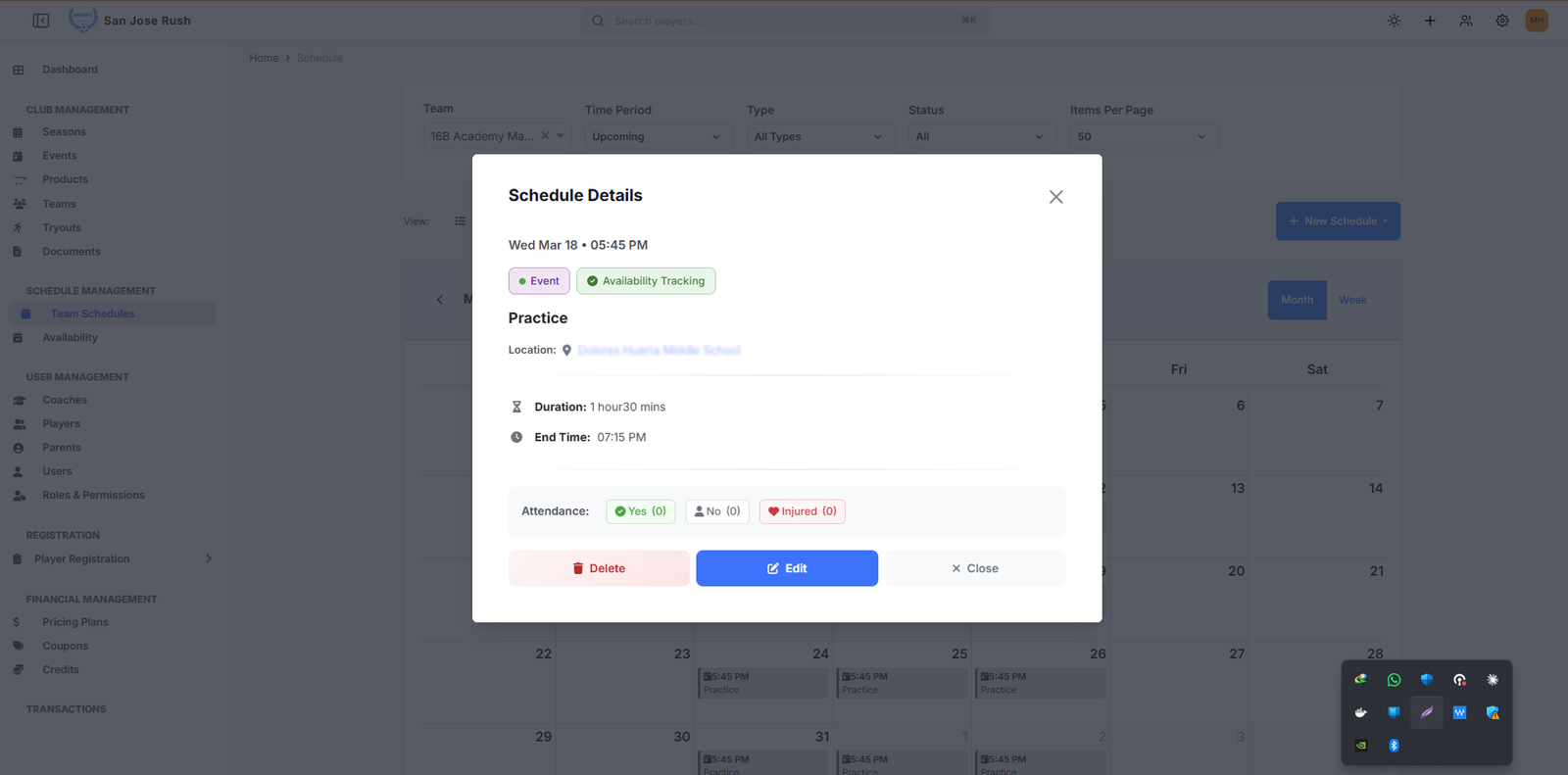Click the Dolores Huerta Middle School location link
This screenshot has height=775, width=1568.
[x=659, y=350]
